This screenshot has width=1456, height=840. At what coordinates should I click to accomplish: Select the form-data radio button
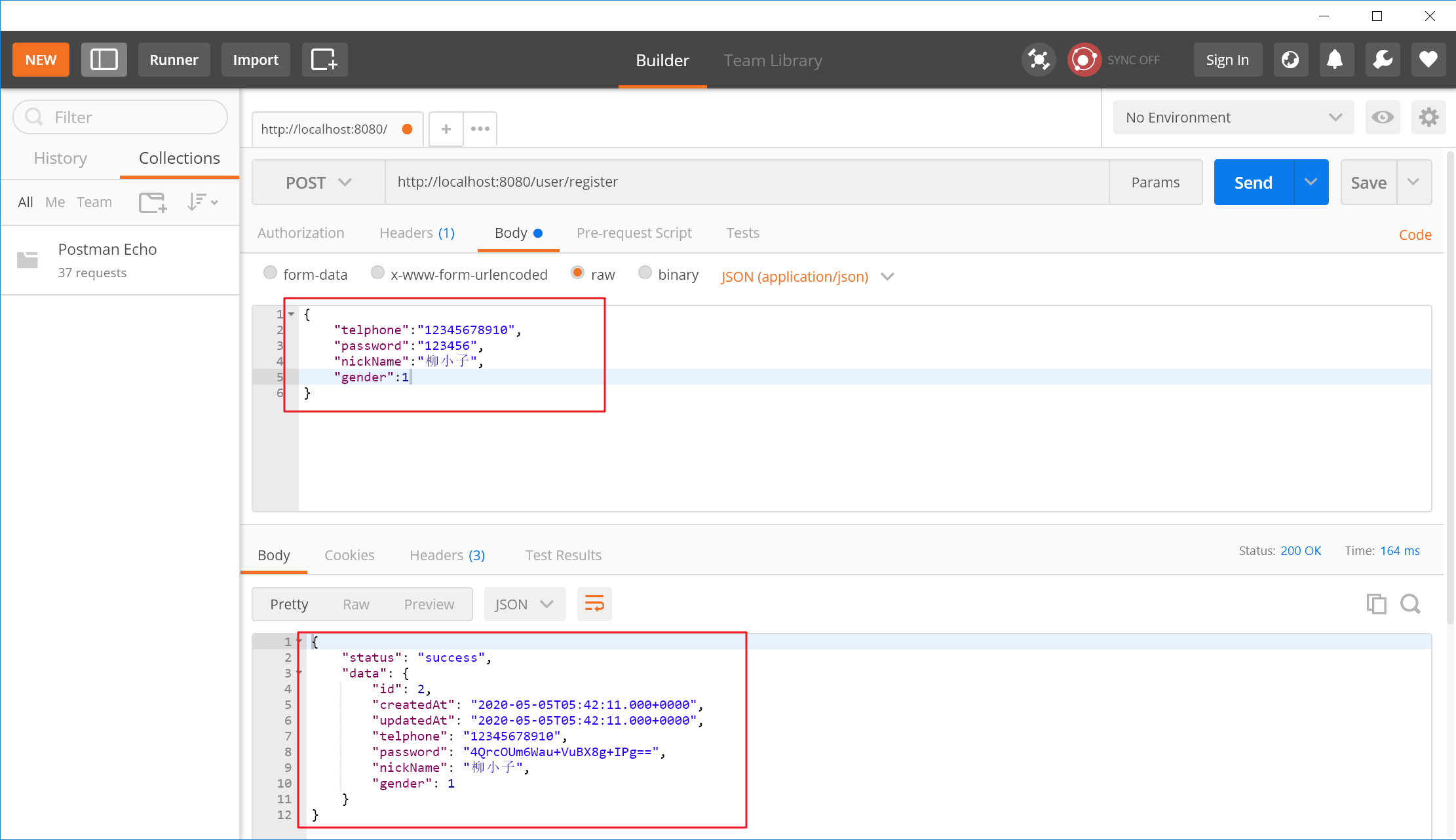point(269,275)
